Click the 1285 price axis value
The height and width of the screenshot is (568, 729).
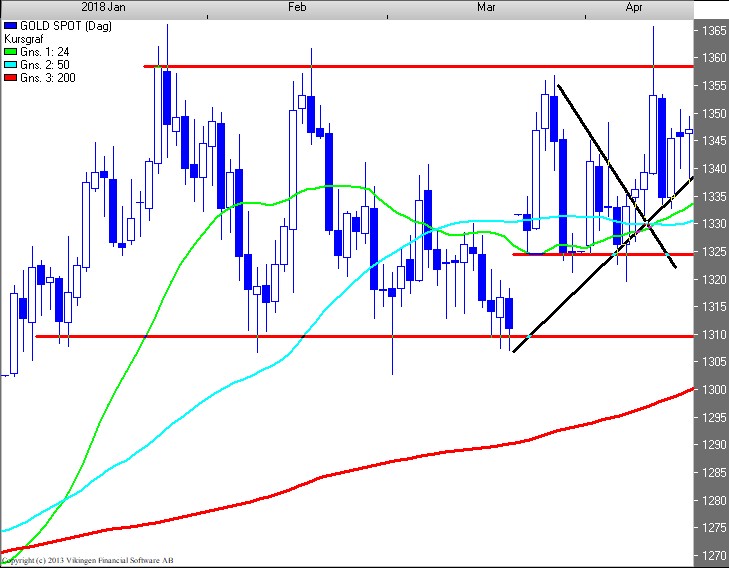pos(714,472)
